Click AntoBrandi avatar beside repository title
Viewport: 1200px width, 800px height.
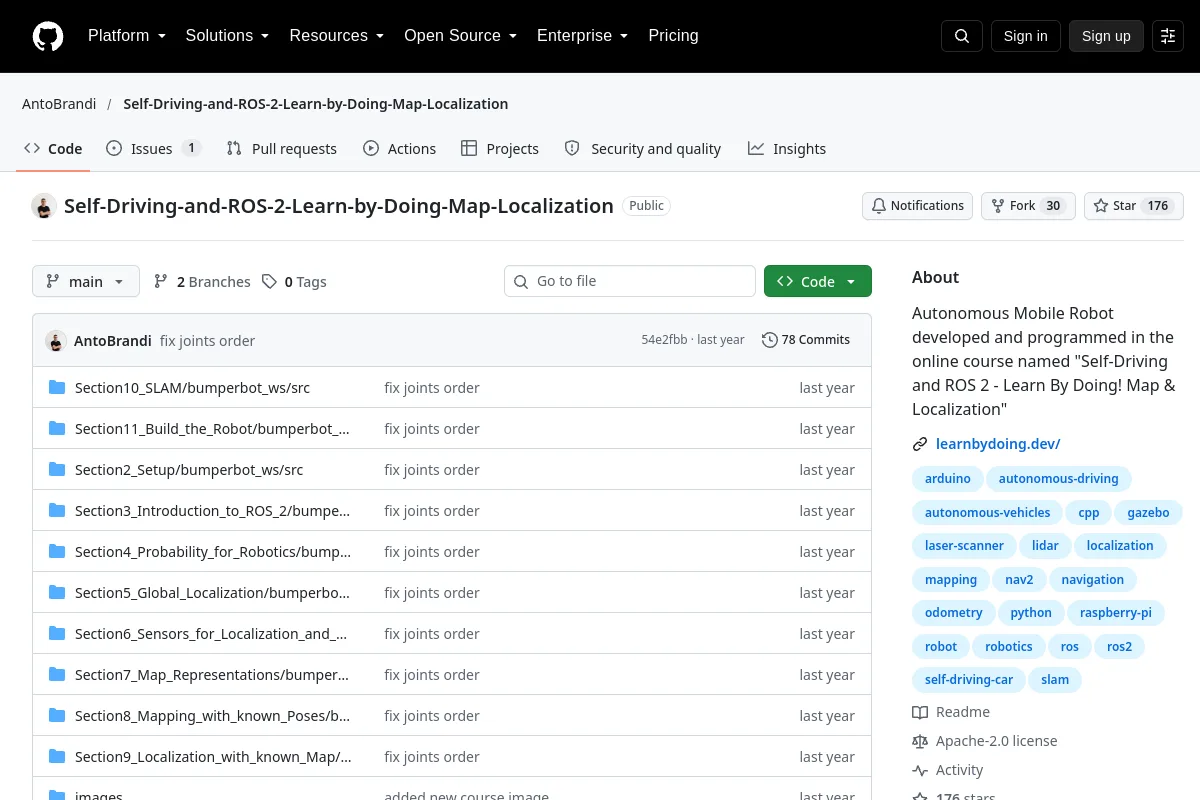pyautogui.click(x=44, y=206)
